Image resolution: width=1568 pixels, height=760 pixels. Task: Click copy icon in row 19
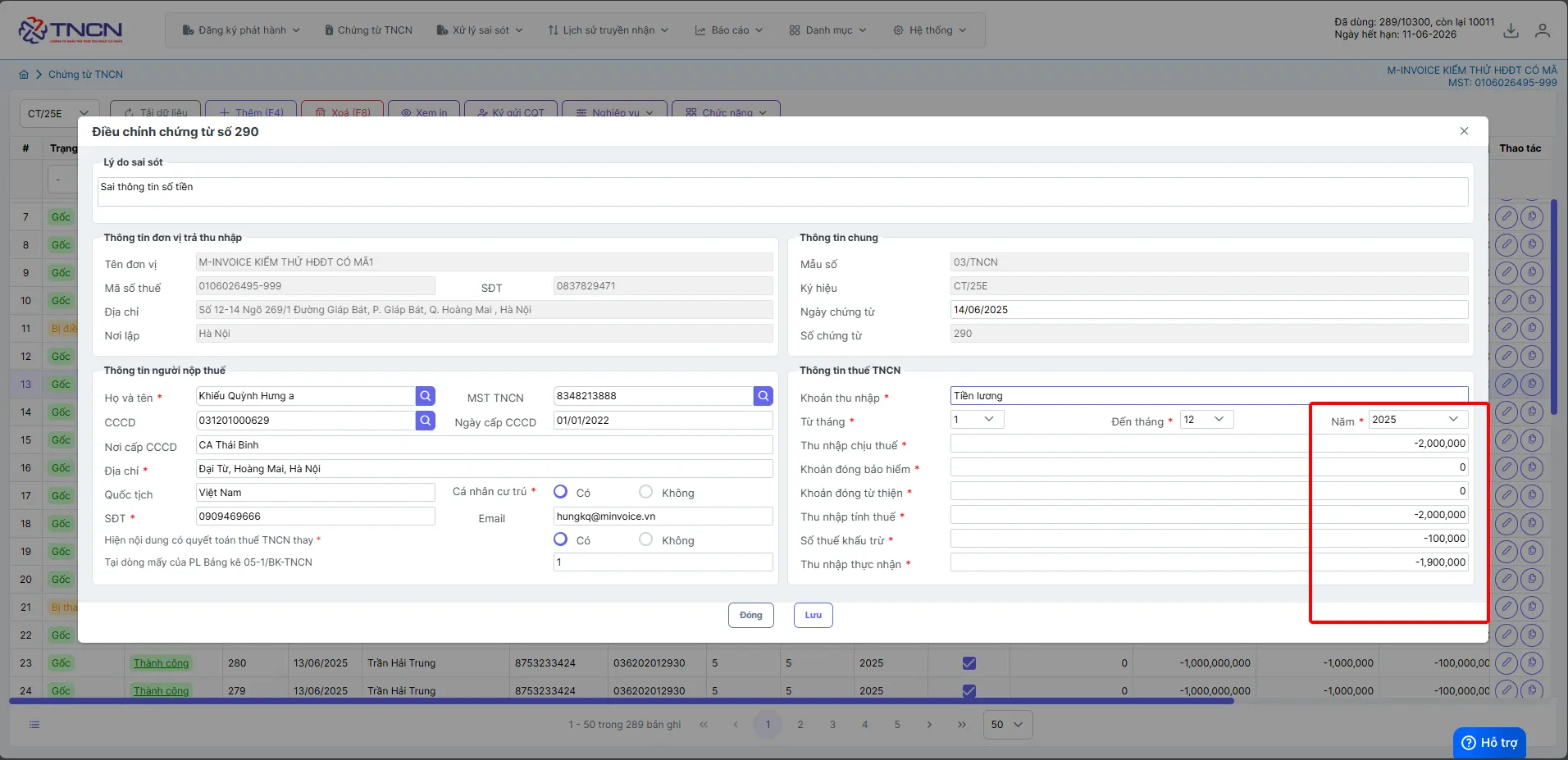point(1532,551)
